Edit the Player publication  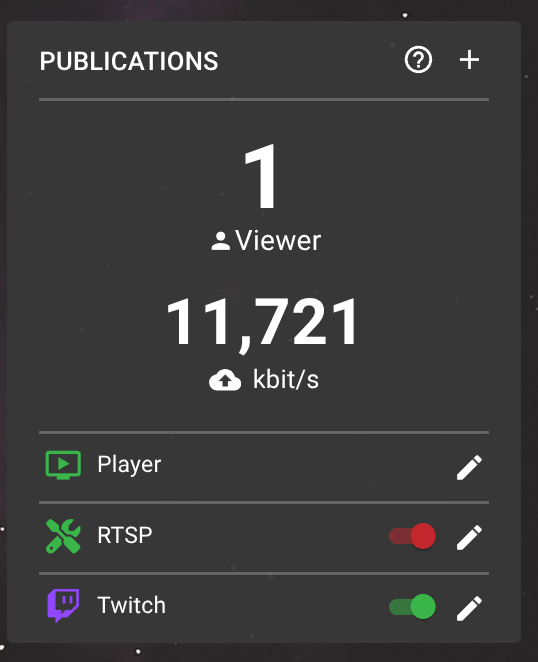(469, 467)
